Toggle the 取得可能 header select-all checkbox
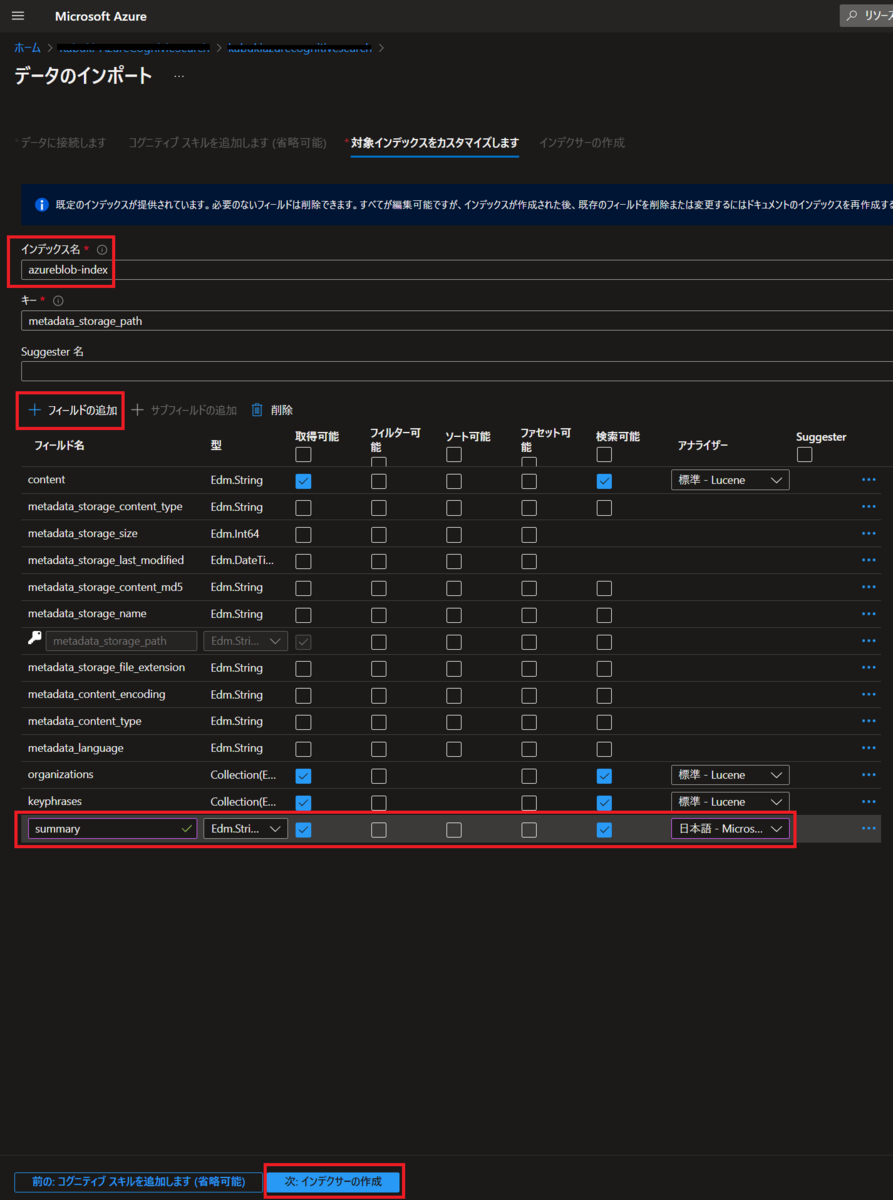Viewport: 893px width, 1200px height. pyautogui.click(x=303, y=454)
